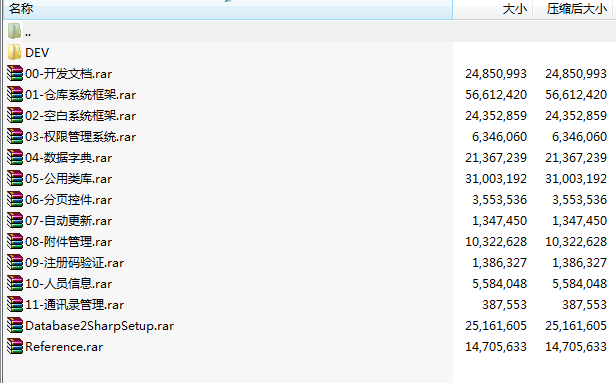
Task: Select the DEV folder icon
Action: [x=15, y=52]
